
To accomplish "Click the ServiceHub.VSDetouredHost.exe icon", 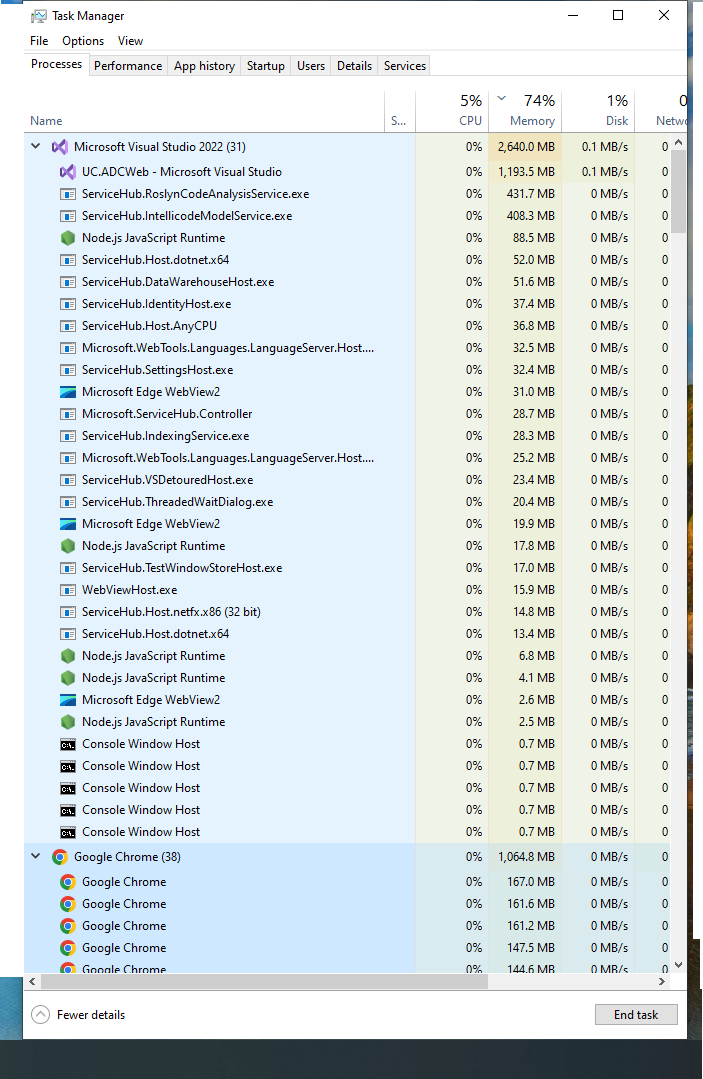I will (x=67, y=480).
